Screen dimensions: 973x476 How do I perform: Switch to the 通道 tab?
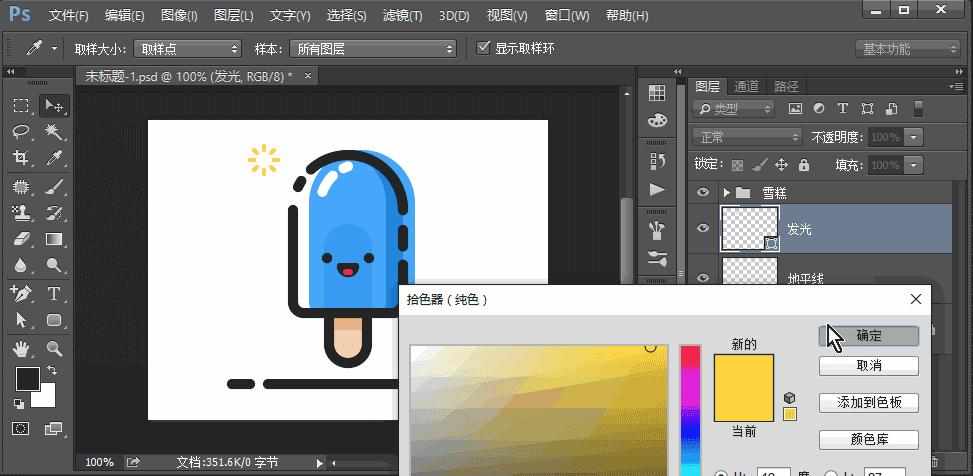pos(746,86)
